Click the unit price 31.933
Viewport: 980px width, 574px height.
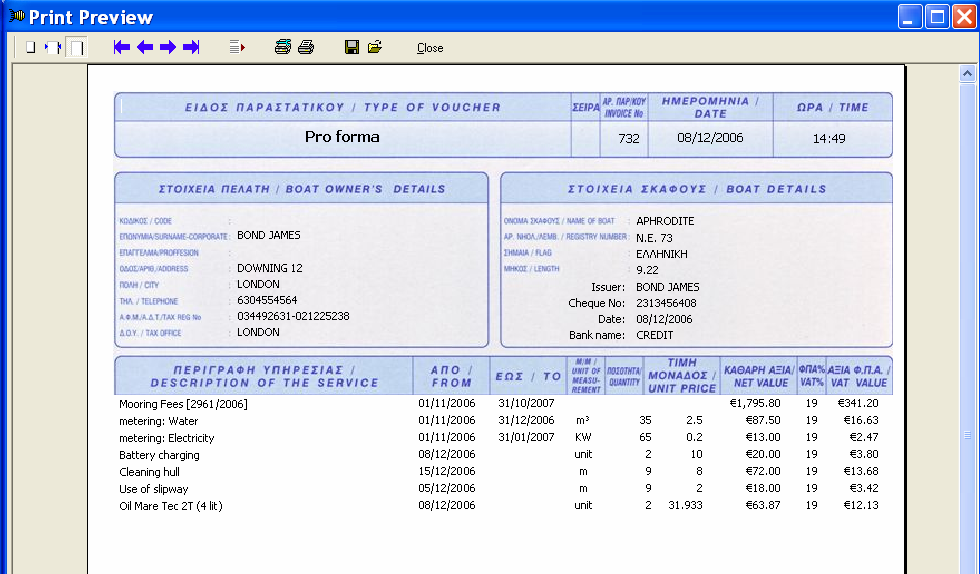(685, 505)
